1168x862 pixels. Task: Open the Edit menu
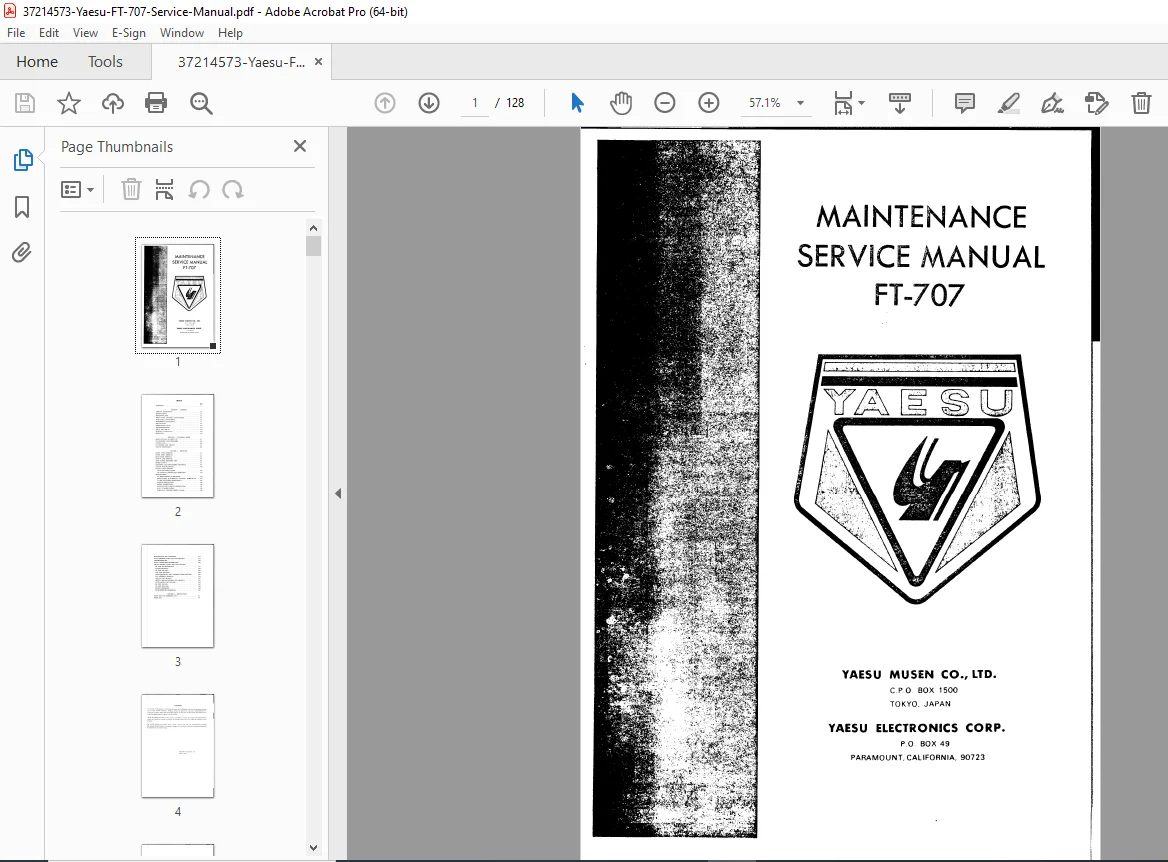(48, 33)
